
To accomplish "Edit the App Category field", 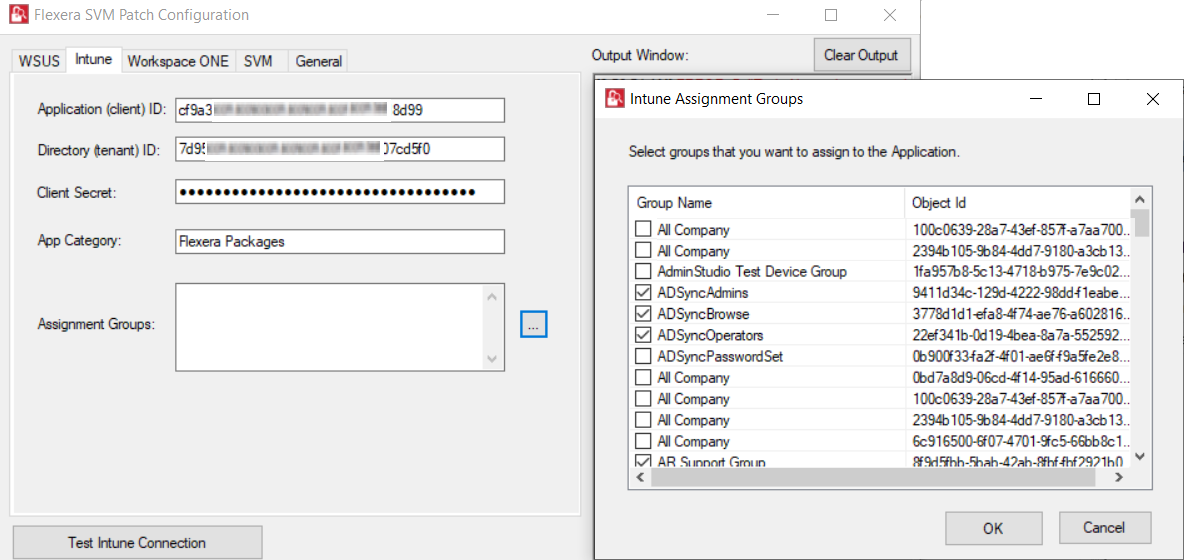I will pyautogui.click(x=339, y=242).
